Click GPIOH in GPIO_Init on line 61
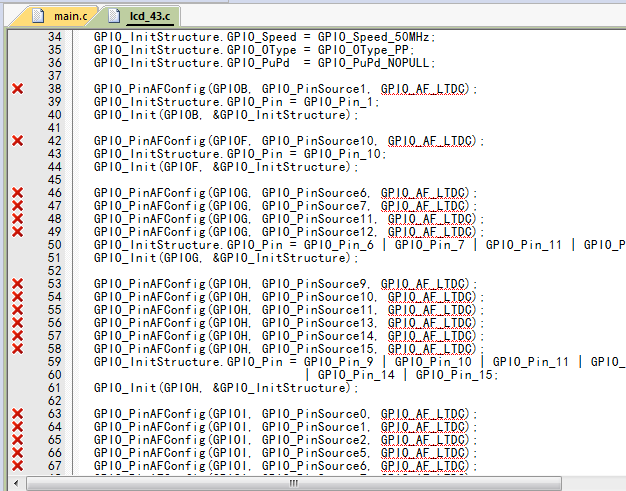Screen dimensions: 626x491 click(181, 388)
